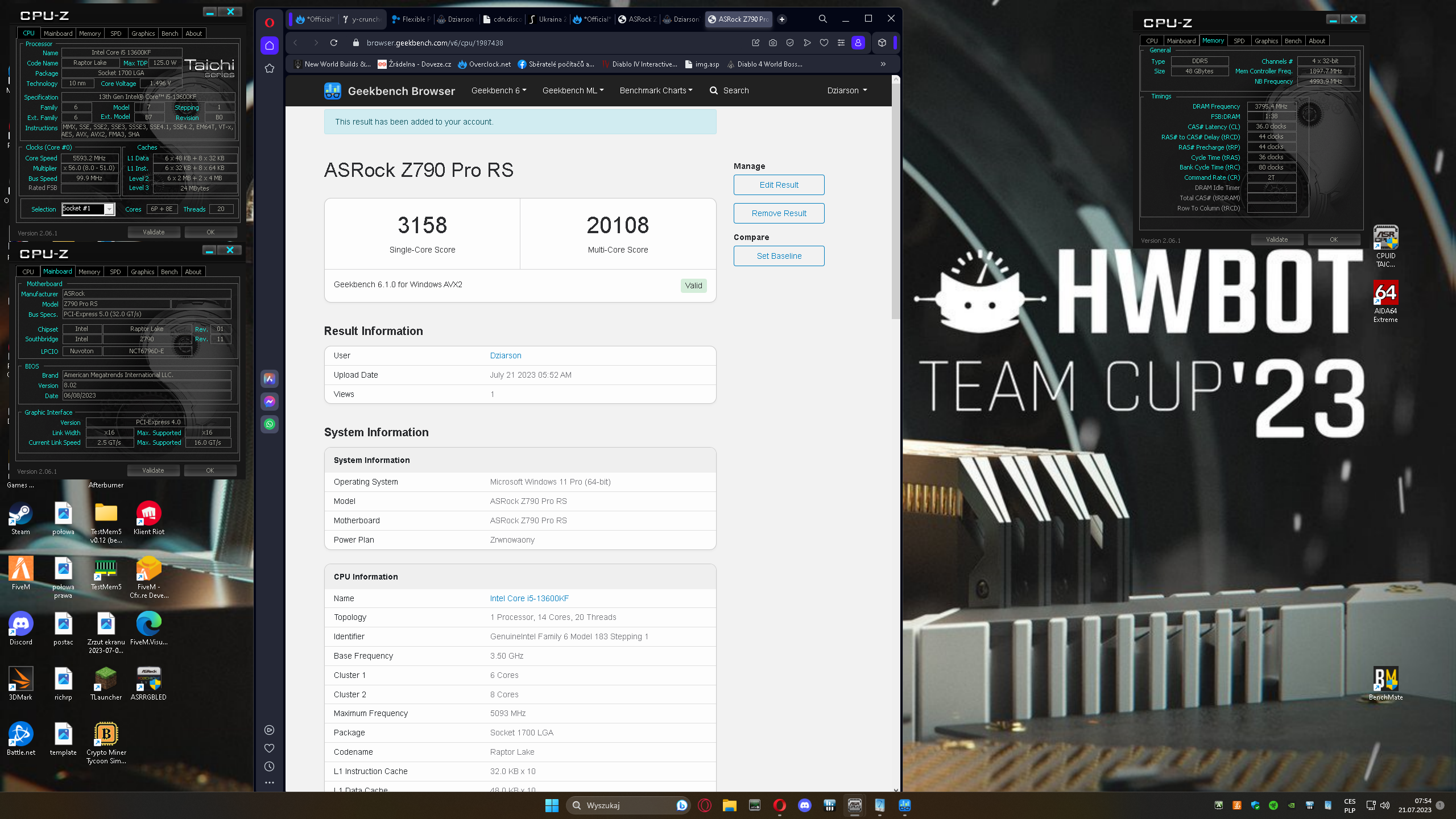Expand Benchmark Charts dropdown menu
The image size is (1456, 819).
(x=656, y=90)
